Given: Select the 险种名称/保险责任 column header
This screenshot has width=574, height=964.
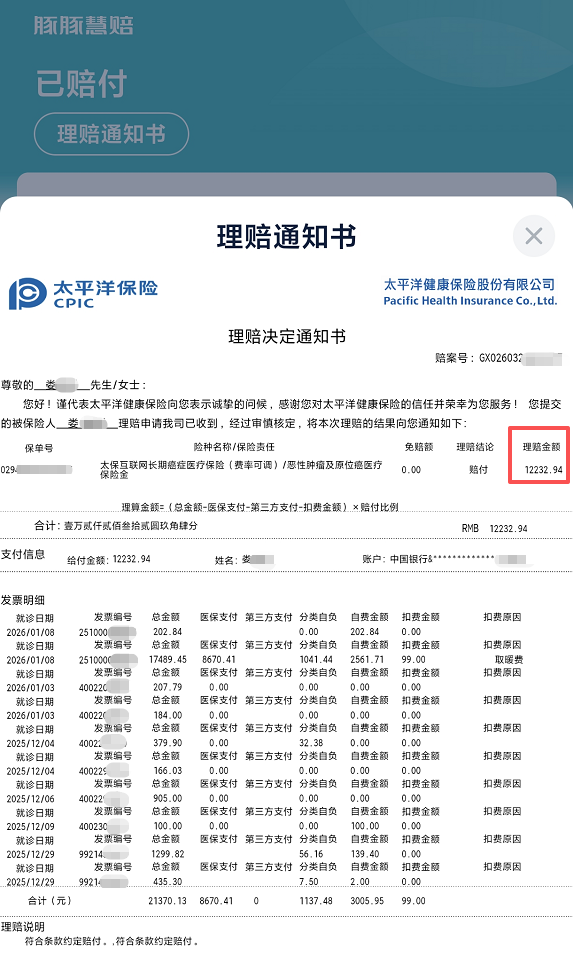Looking at the screenshot, I should click(x=234, y=447).
